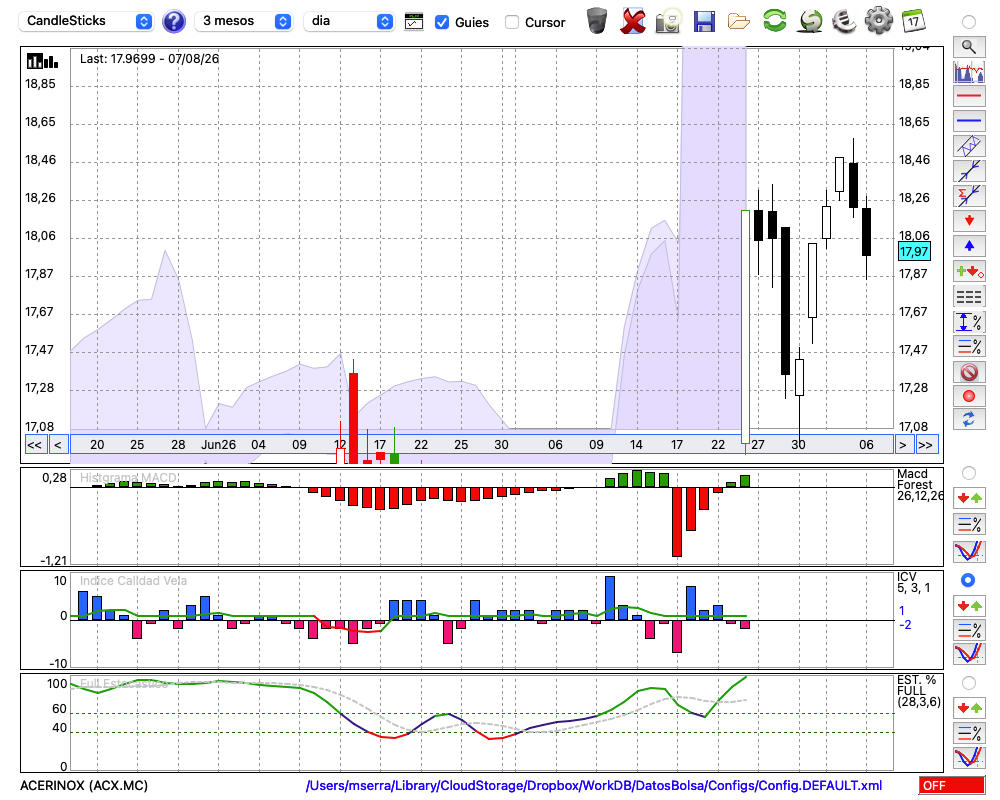Open the 3 mesos period dropdown
Image resolution: width=1000 pixels, height=800 pixels.
pos(243,21)
